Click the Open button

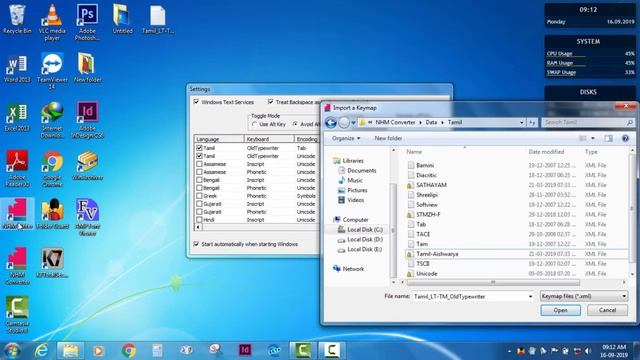click(x=560, y=310)
